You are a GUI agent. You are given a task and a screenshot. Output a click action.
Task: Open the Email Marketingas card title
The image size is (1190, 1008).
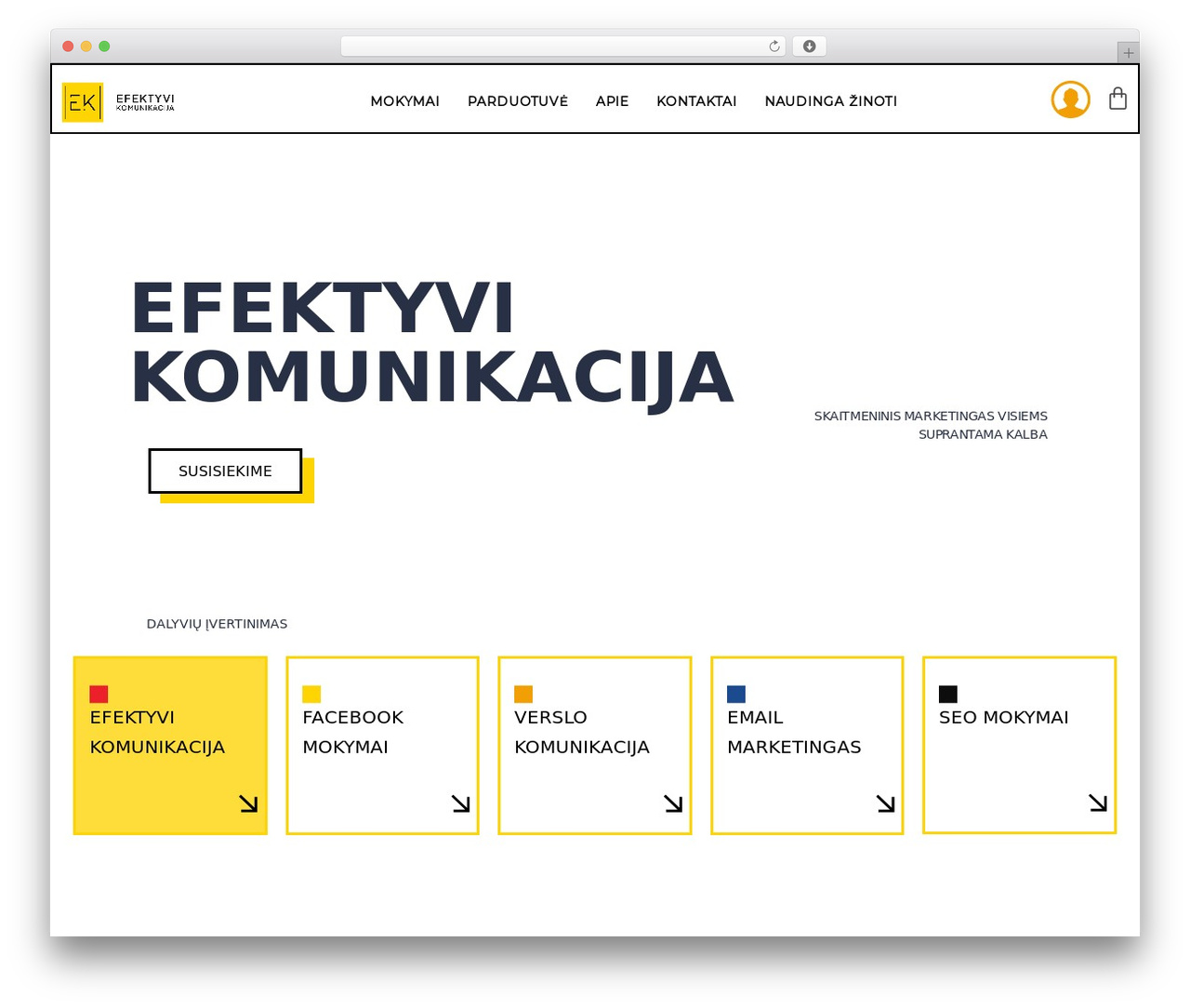click(794, 732)
